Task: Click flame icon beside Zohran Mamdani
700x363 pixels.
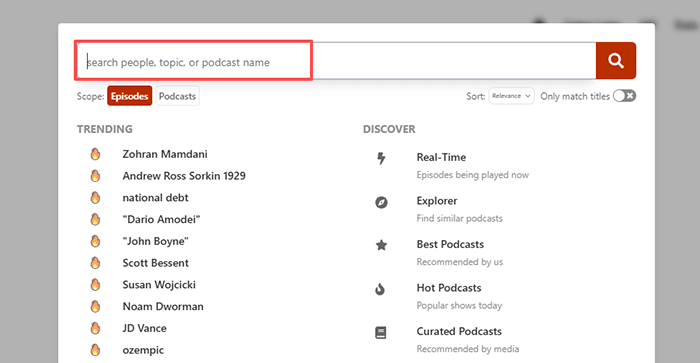Action: (95, 154)
